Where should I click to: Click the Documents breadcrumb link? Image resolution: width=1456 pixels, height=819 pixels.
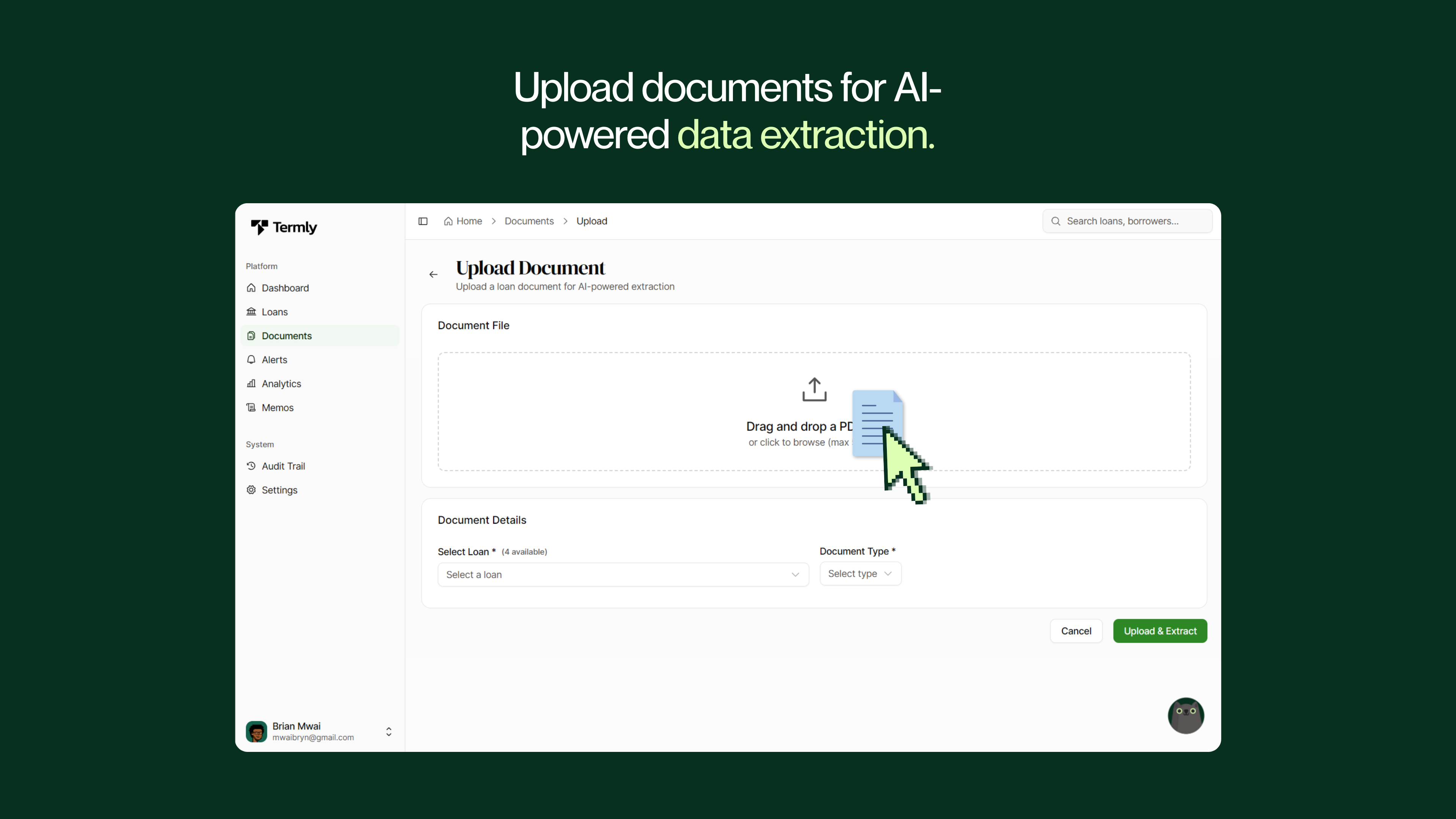point(529,221)
